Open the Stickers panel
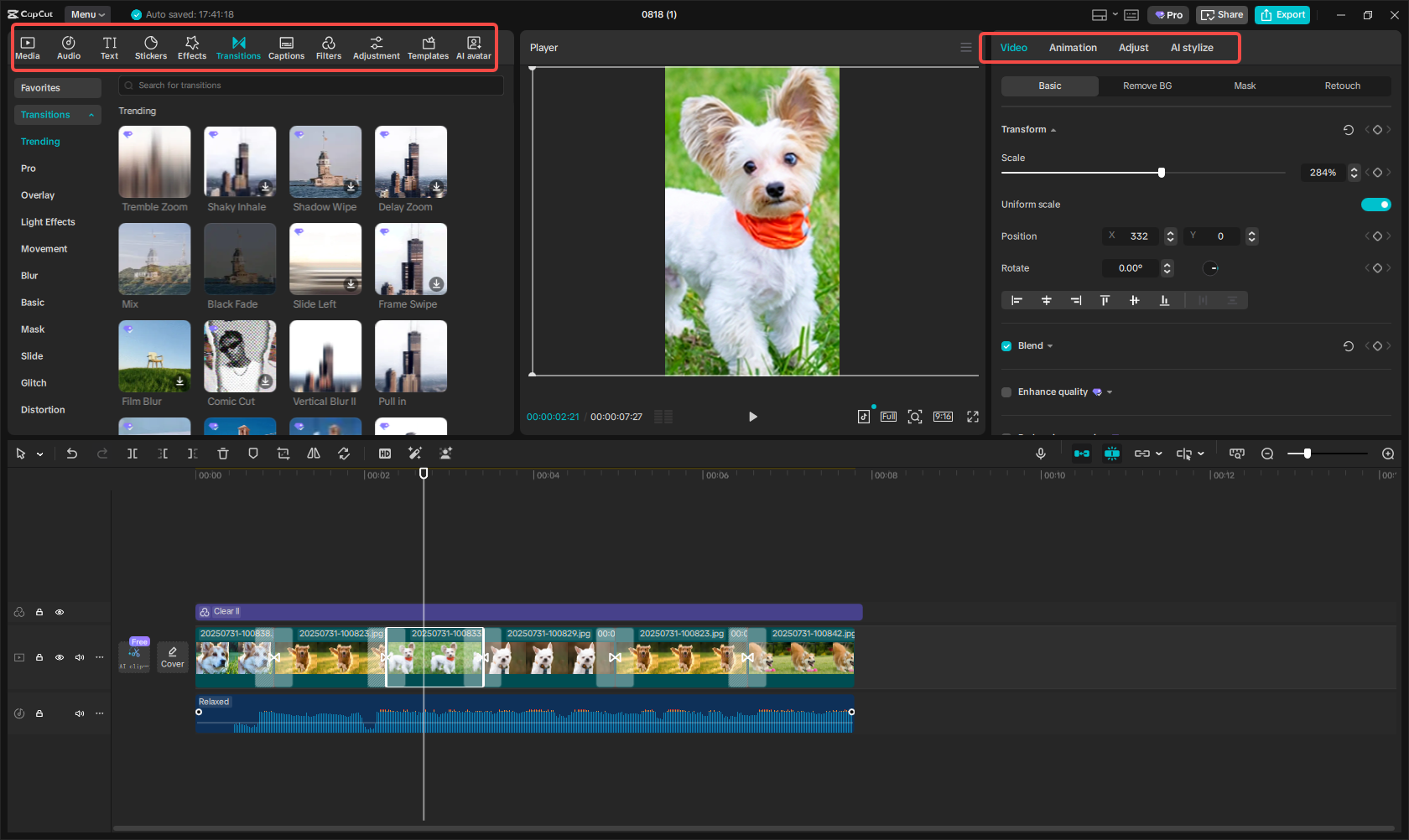Screen dimensions: 1409x840 coord(151,48)
